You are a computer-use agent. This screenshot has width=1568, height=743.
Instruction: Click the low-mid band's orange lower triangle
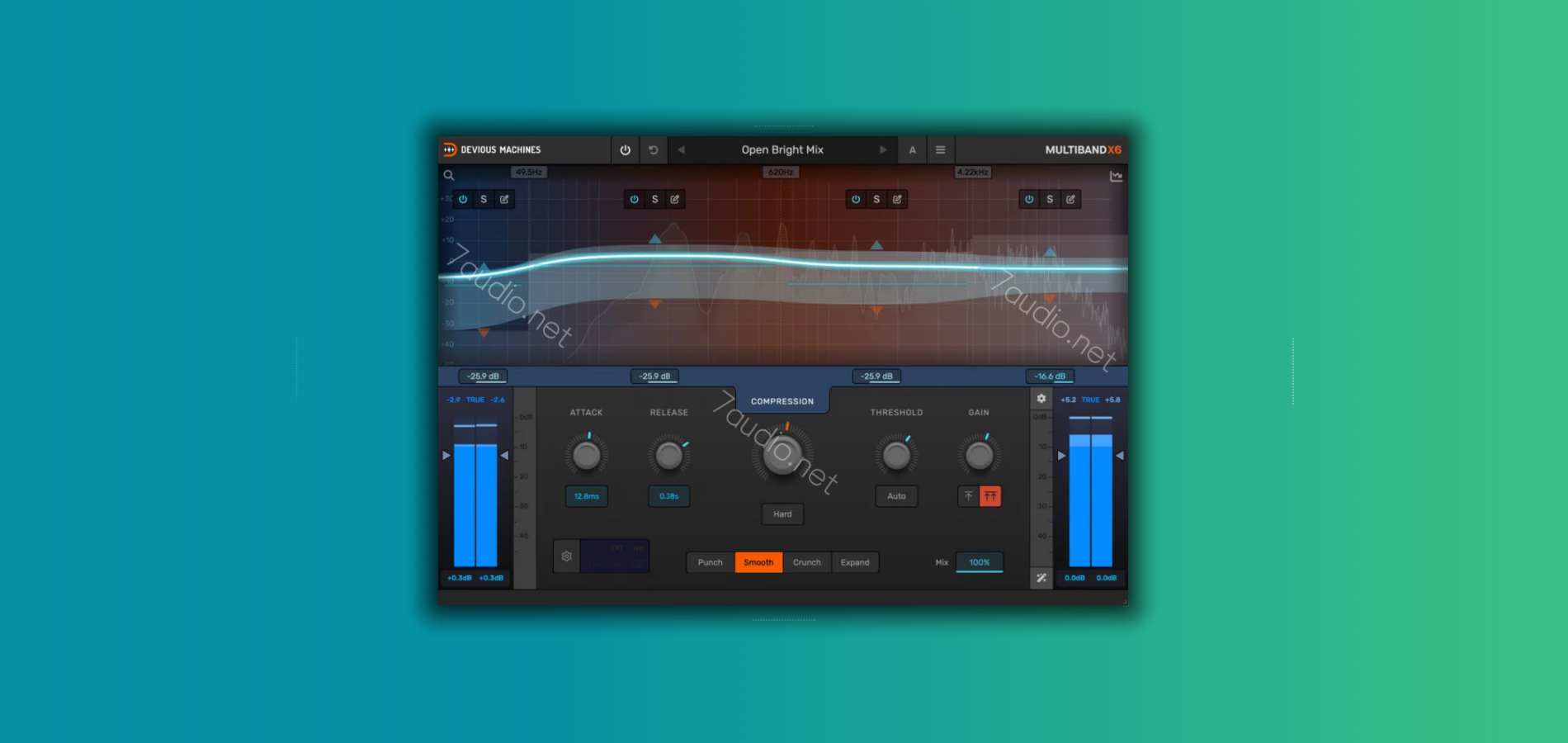tap(654, 304)
